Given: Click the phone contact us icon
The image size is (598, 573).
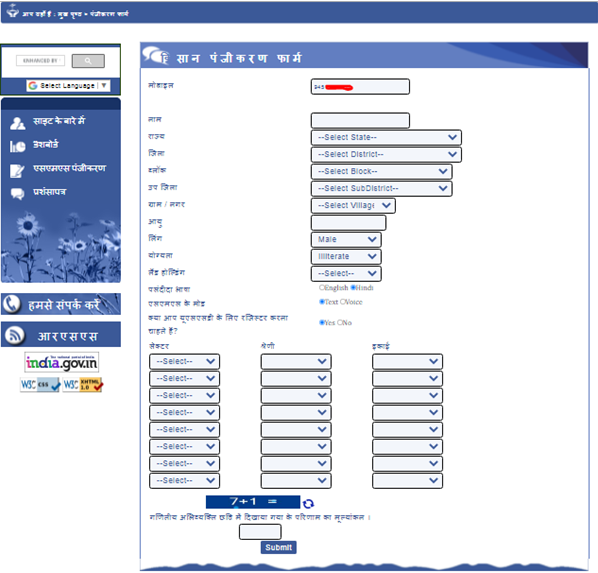Looking at the screenshot, I should pyautogui.click(x=12, y=304).
